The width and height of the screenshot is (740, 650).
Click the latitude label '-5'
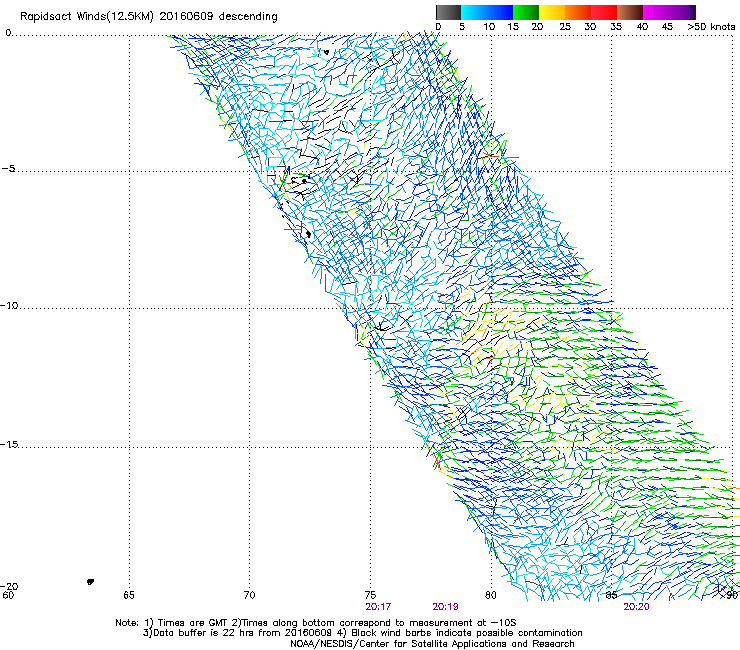[8, 169]
